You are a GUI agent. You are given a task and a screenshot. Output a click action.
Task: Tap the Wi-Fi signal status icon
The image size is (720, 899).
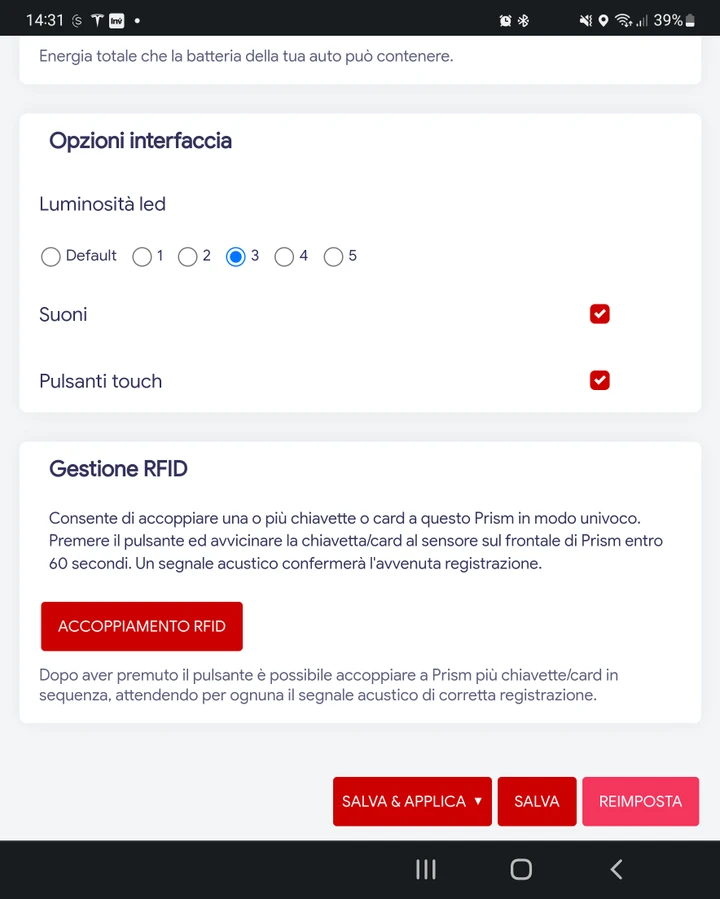(623, 21)
